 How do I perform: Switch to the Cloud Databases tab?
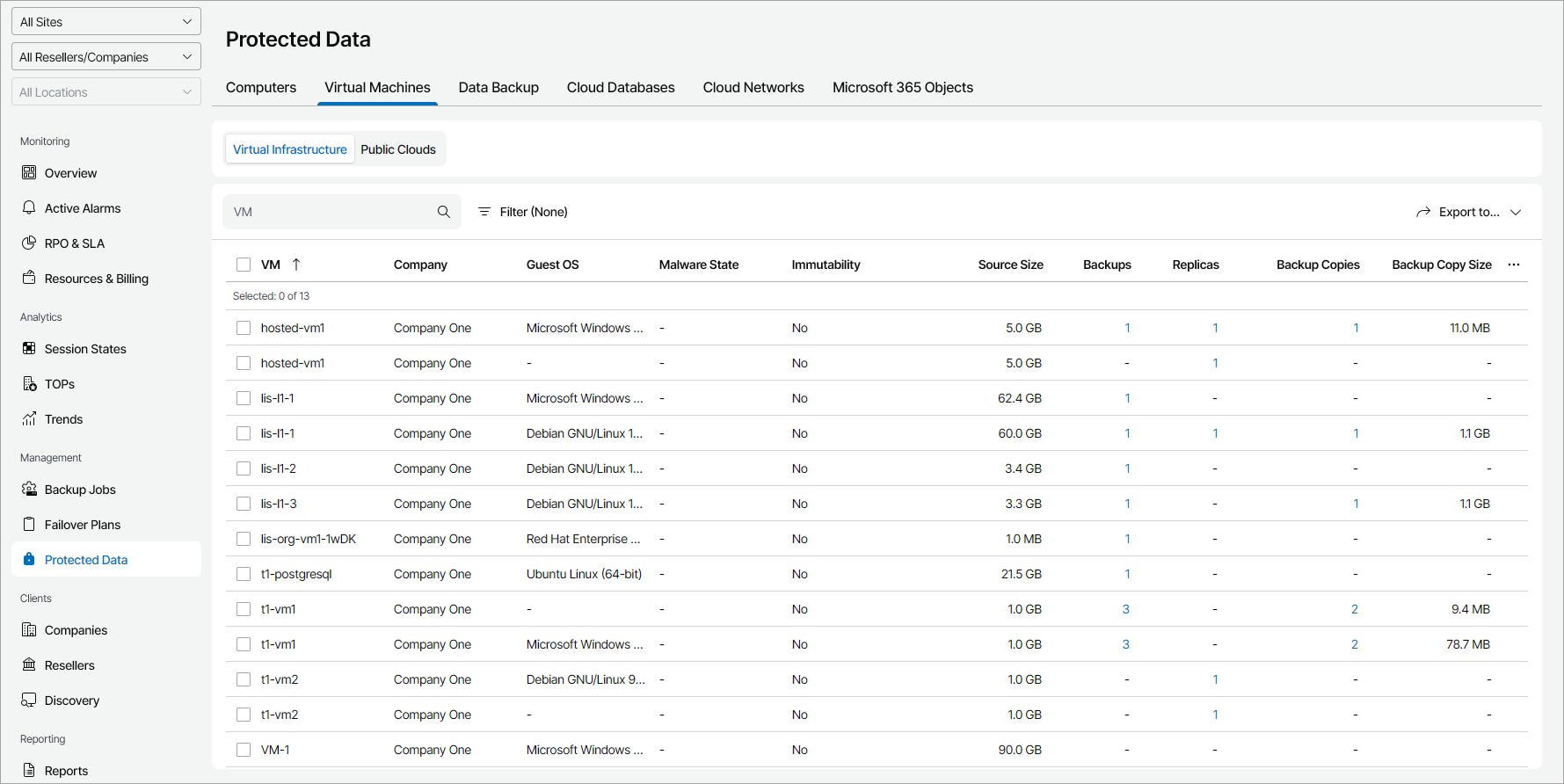[621, 88]
